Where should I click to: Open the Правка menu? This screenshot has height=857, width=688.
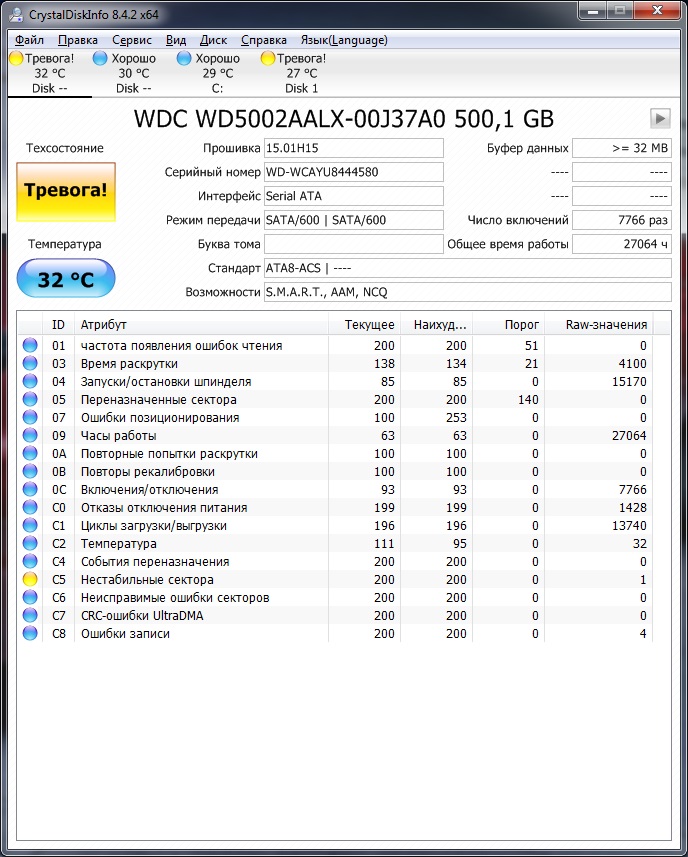tap(78, 40)
